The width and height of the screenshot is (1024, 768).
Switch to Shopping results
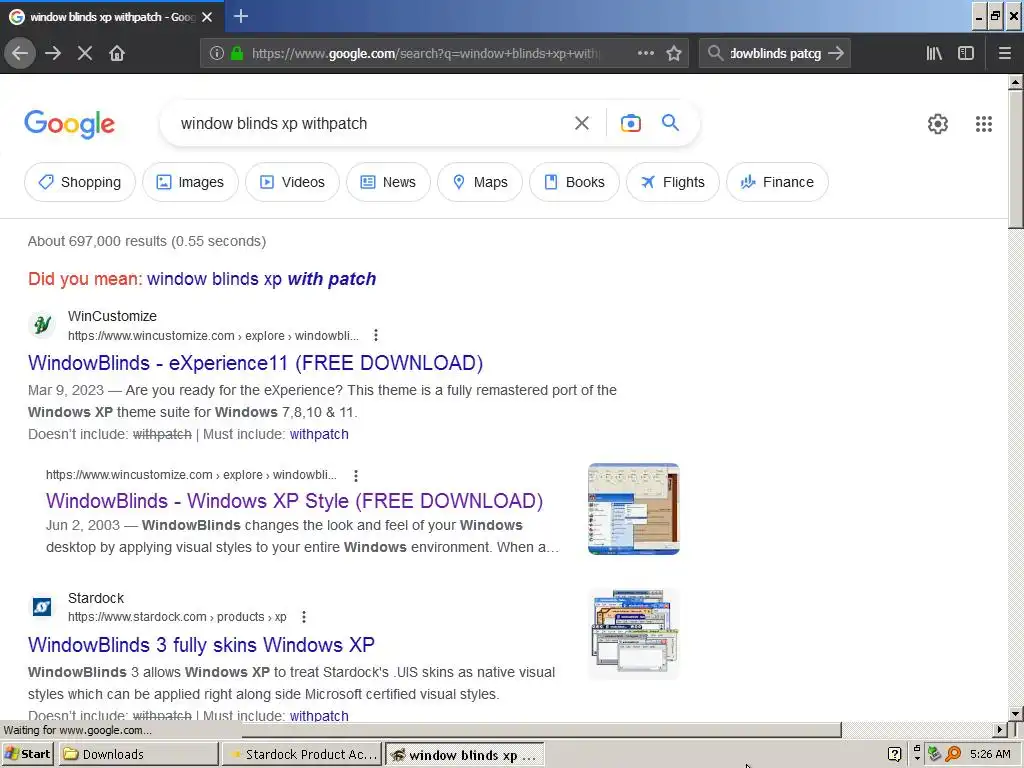tap(80, 182)
